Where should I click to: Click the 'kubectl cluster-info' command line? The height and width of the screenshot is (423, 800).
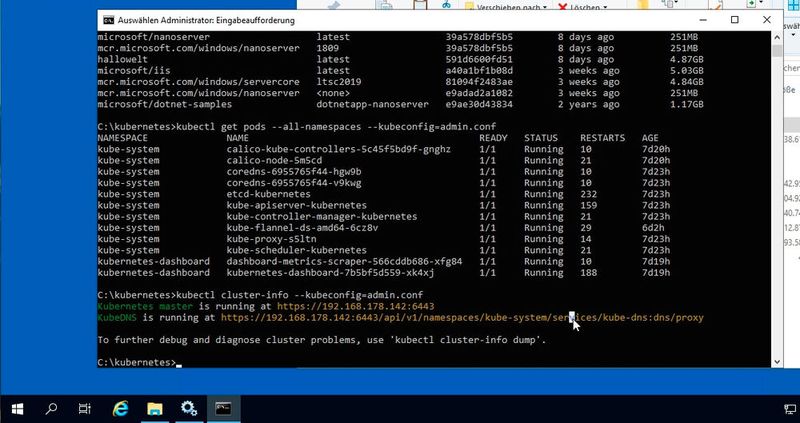[260, 295]
